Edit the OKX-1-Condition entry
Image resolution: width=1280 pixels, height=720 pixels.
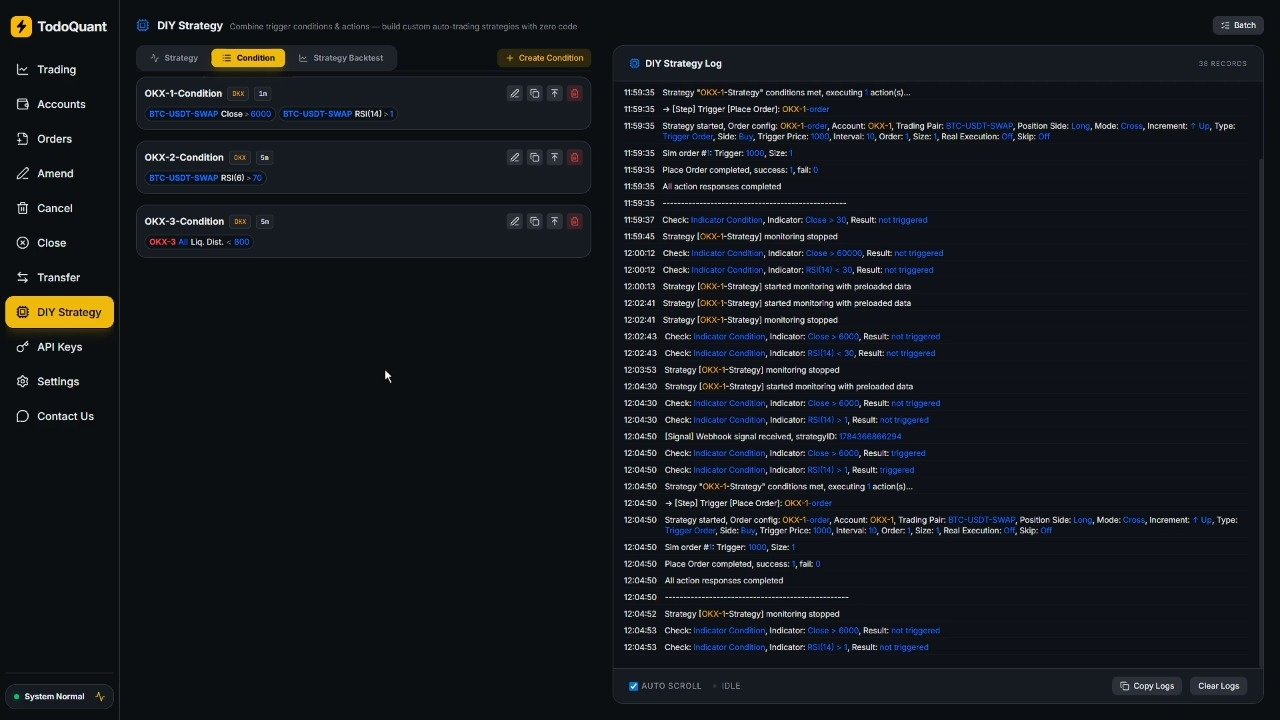(x=514, y=93)
